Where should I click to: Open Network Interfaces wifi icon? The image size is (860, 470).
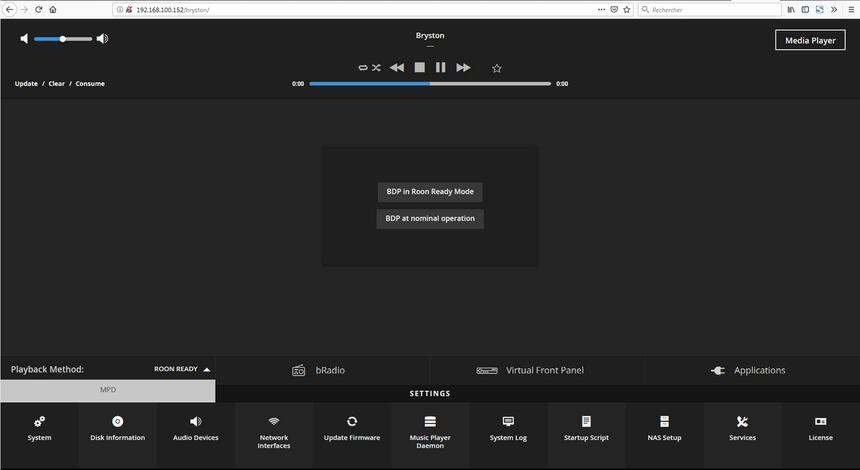[274, 421]
